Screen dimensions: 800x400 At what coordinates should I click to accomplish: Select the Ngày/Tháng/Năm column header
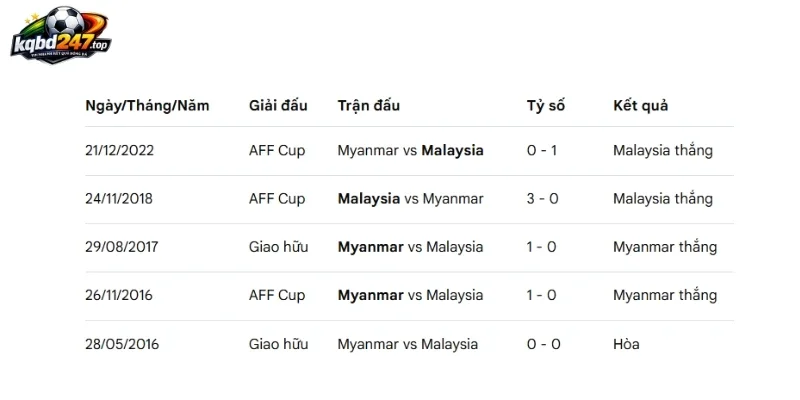coord(147,106)
